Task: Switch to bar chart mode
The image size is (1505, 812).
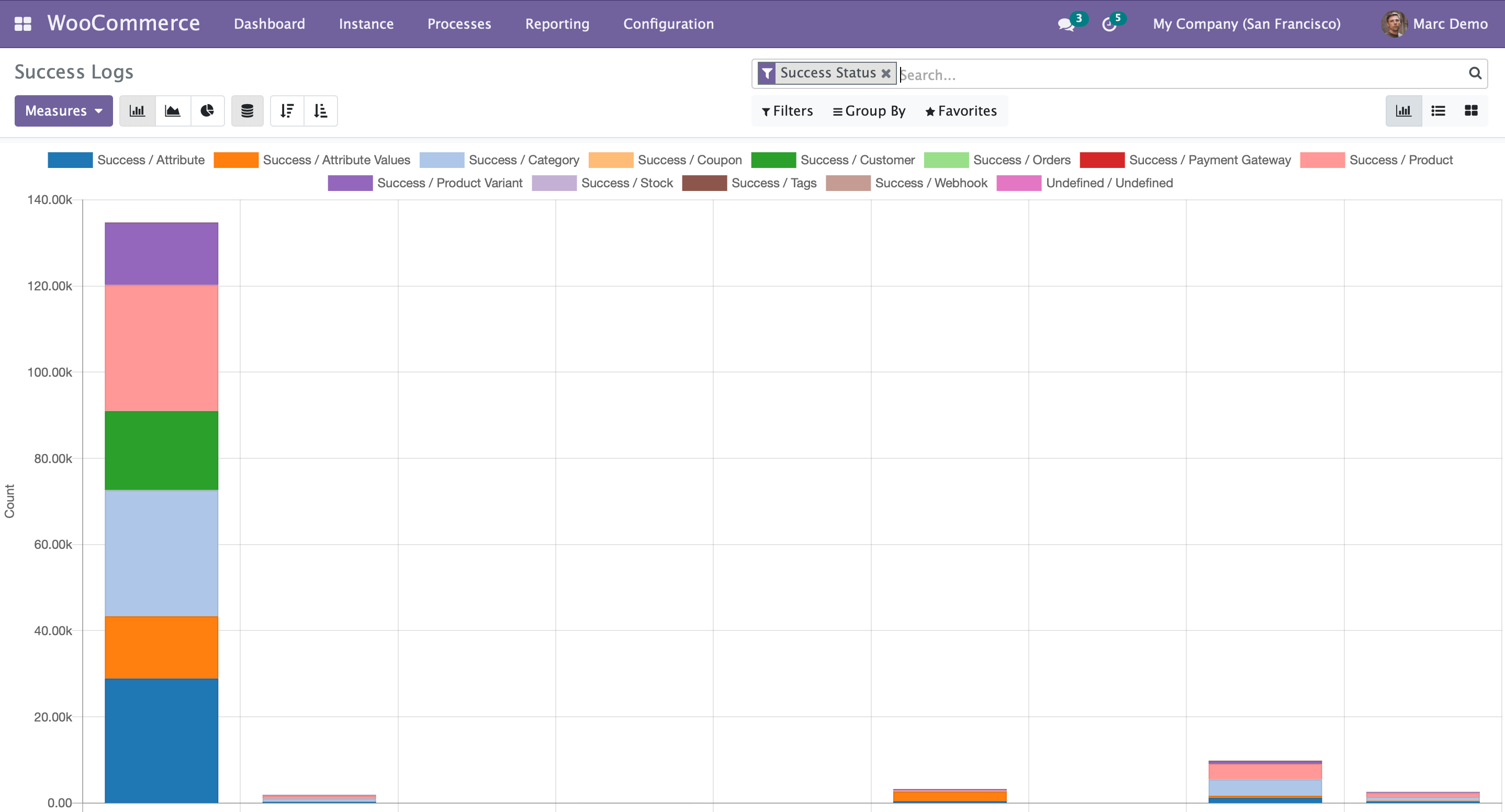Action: click(x=137, y=111)
